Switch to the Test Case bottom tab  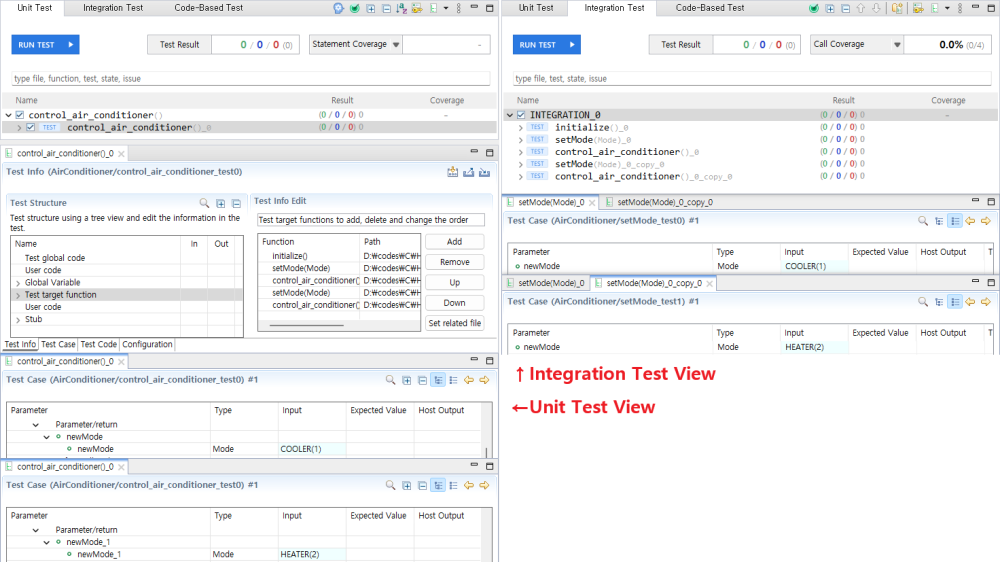[x=58, y=344]
